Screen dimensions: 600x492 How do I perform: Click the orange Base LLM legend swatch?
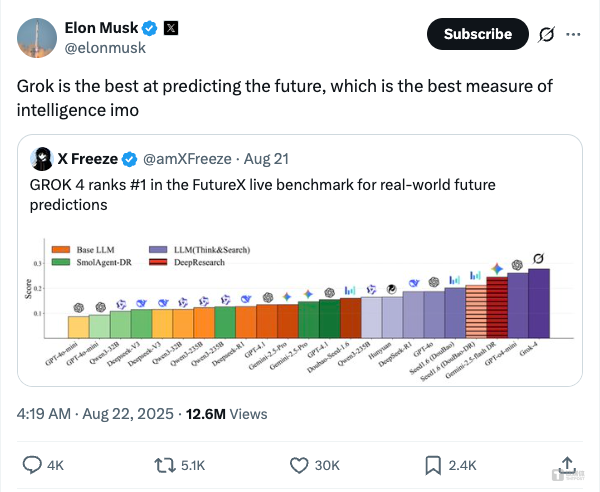point(62,248)
